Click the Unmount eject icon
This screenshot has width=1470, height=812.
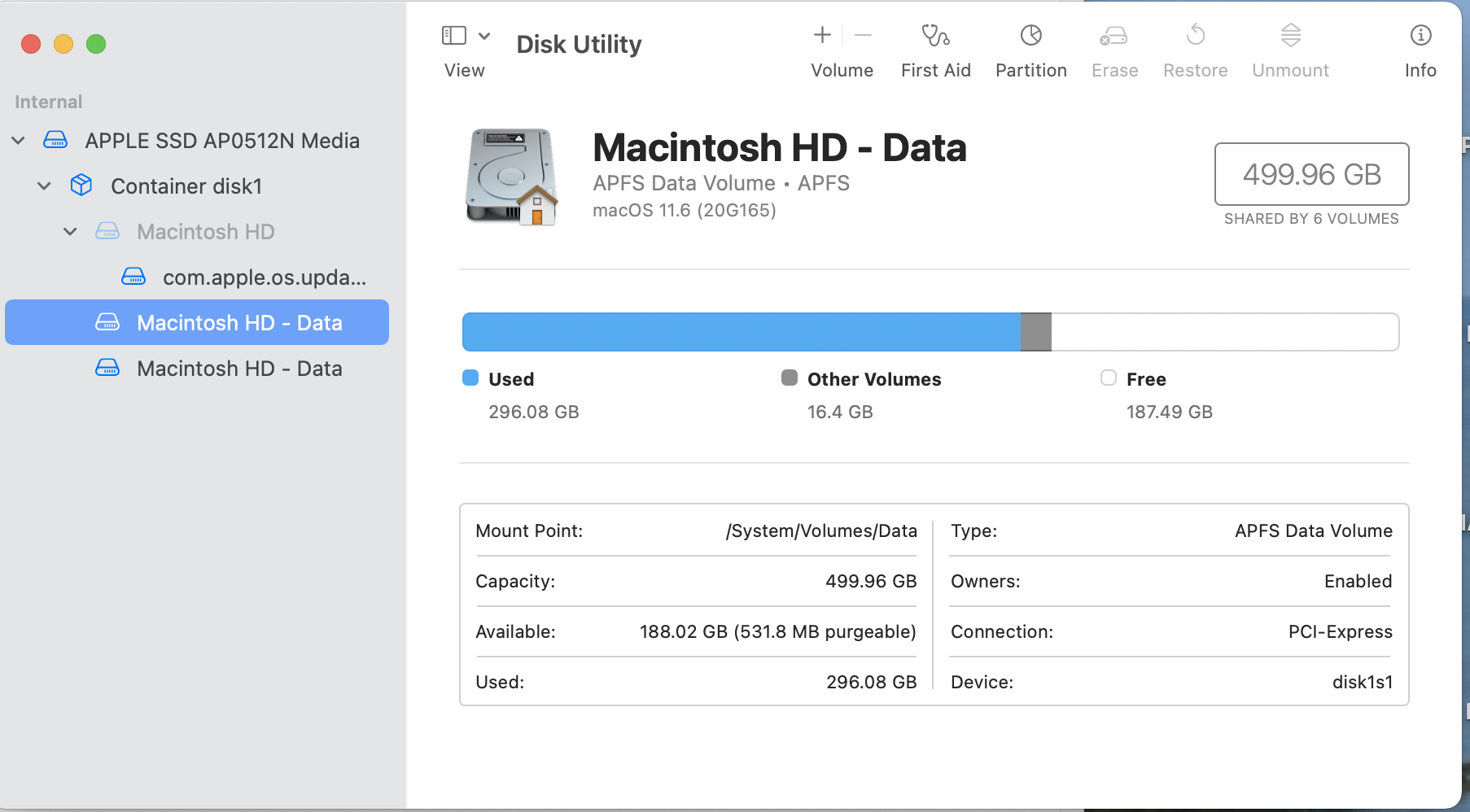[x=1290, y=36]
